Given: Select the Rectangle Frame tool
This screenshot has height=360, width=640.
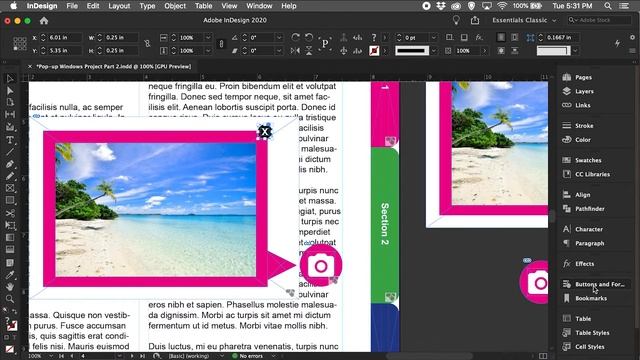Looking at the screenshot, I should [x=10, y=188].
